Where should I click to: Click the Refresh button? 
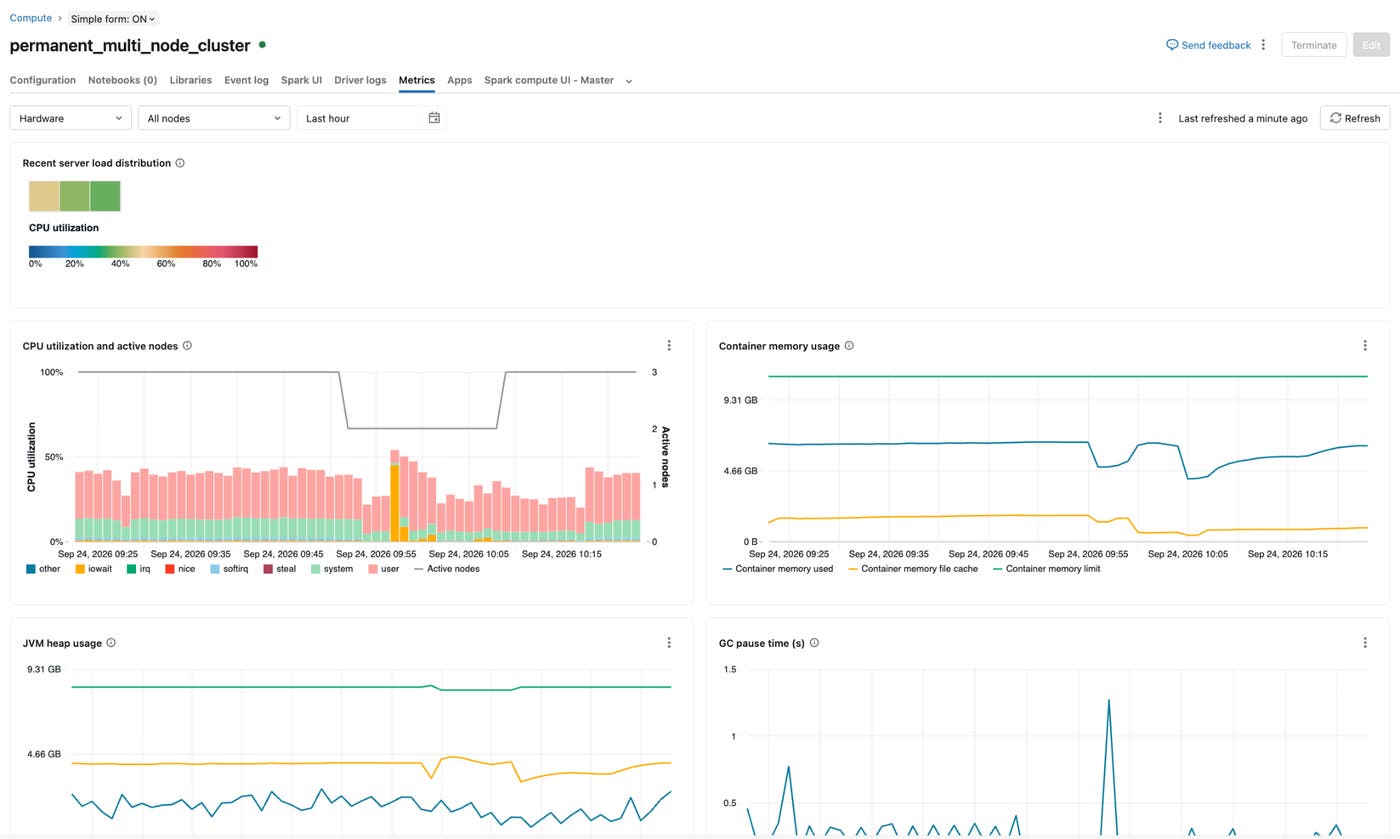click(1355, 118)
